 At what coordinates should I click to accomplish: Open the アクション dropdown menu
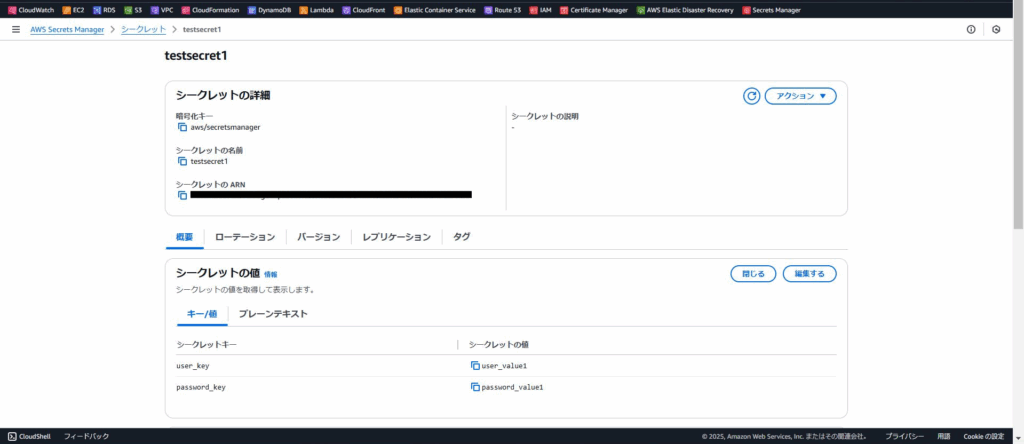click(x=800, y=96)
